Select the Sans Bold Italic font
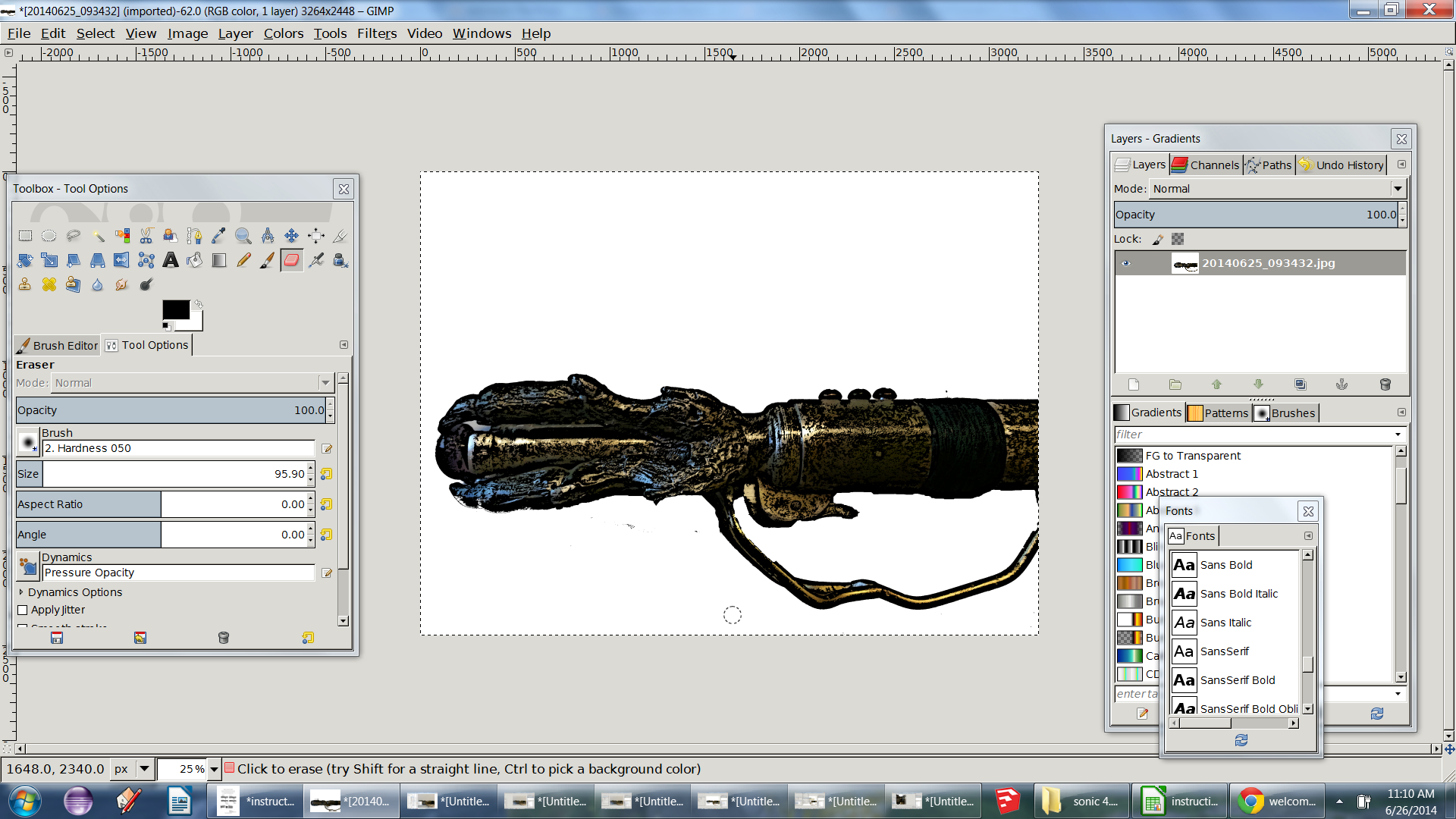 coord(1238,594)
